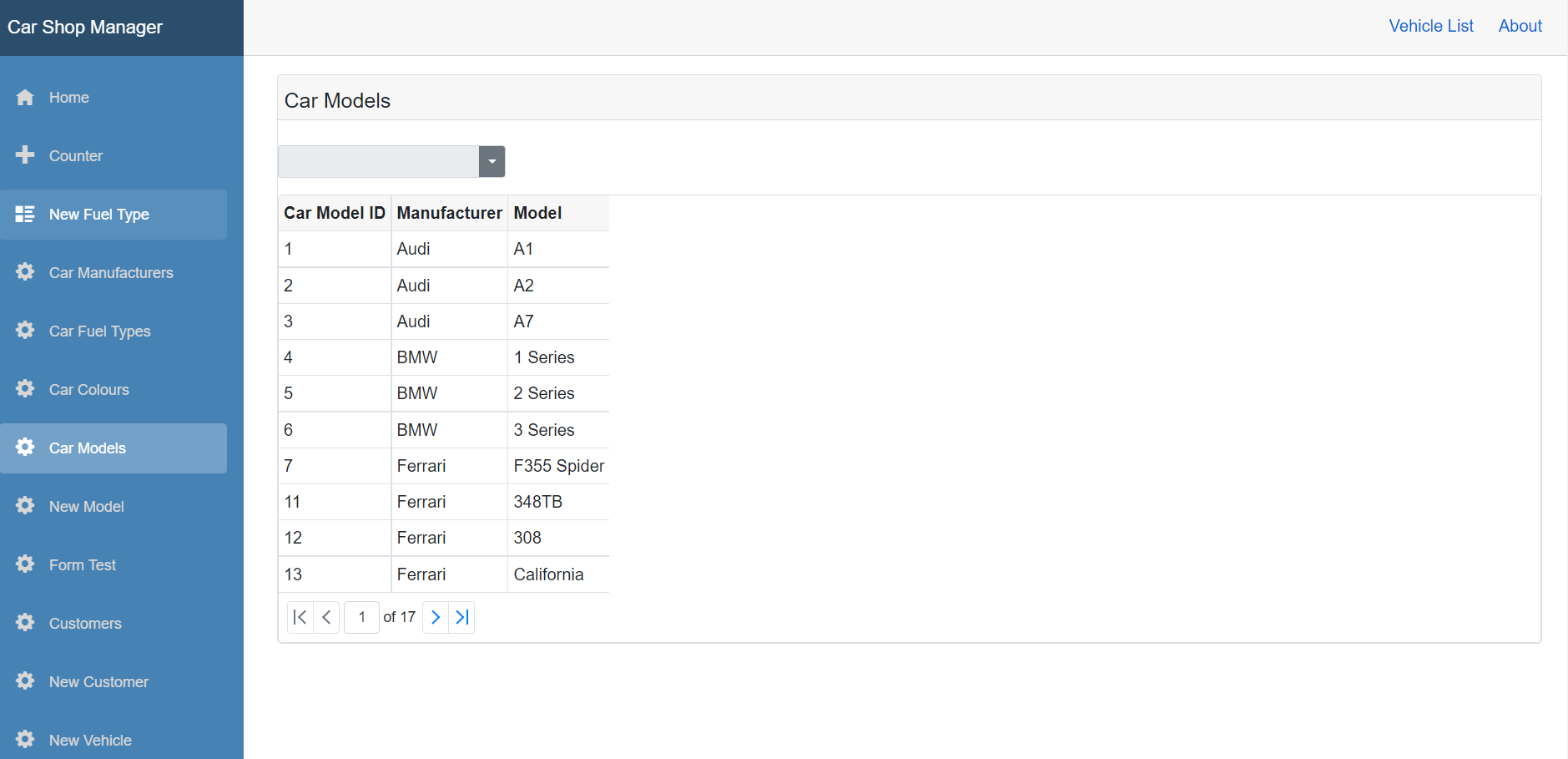Click the About link in header
The height and width of the screenshot is (759, 1568).
1520,26
